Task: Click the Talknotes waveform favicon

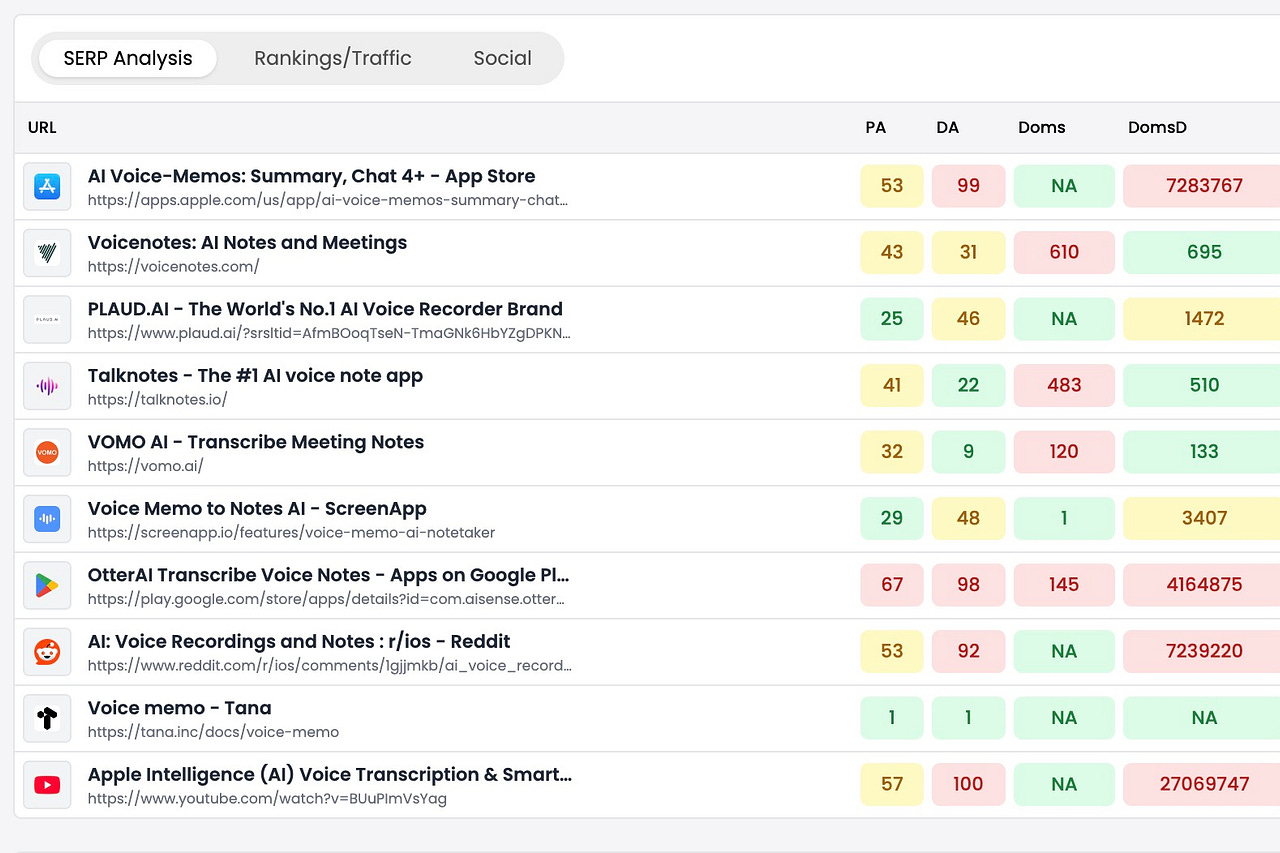Action: (x=47, y=386)
